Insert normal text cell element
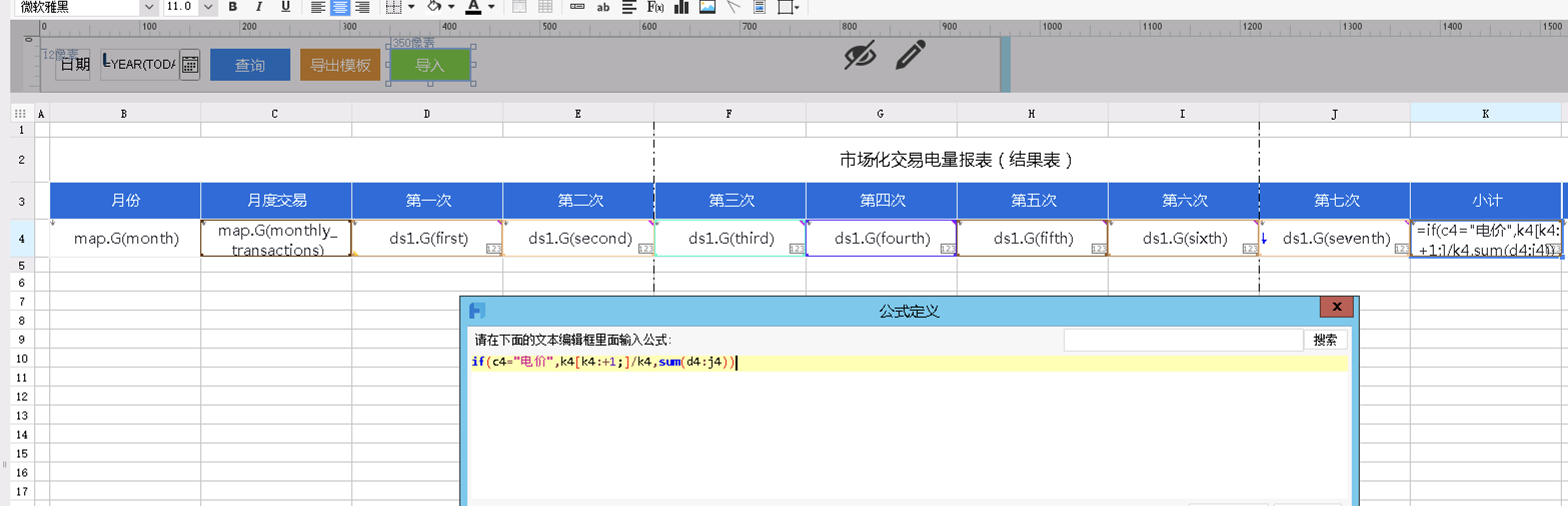1568x506 pixels. point(577,6)
